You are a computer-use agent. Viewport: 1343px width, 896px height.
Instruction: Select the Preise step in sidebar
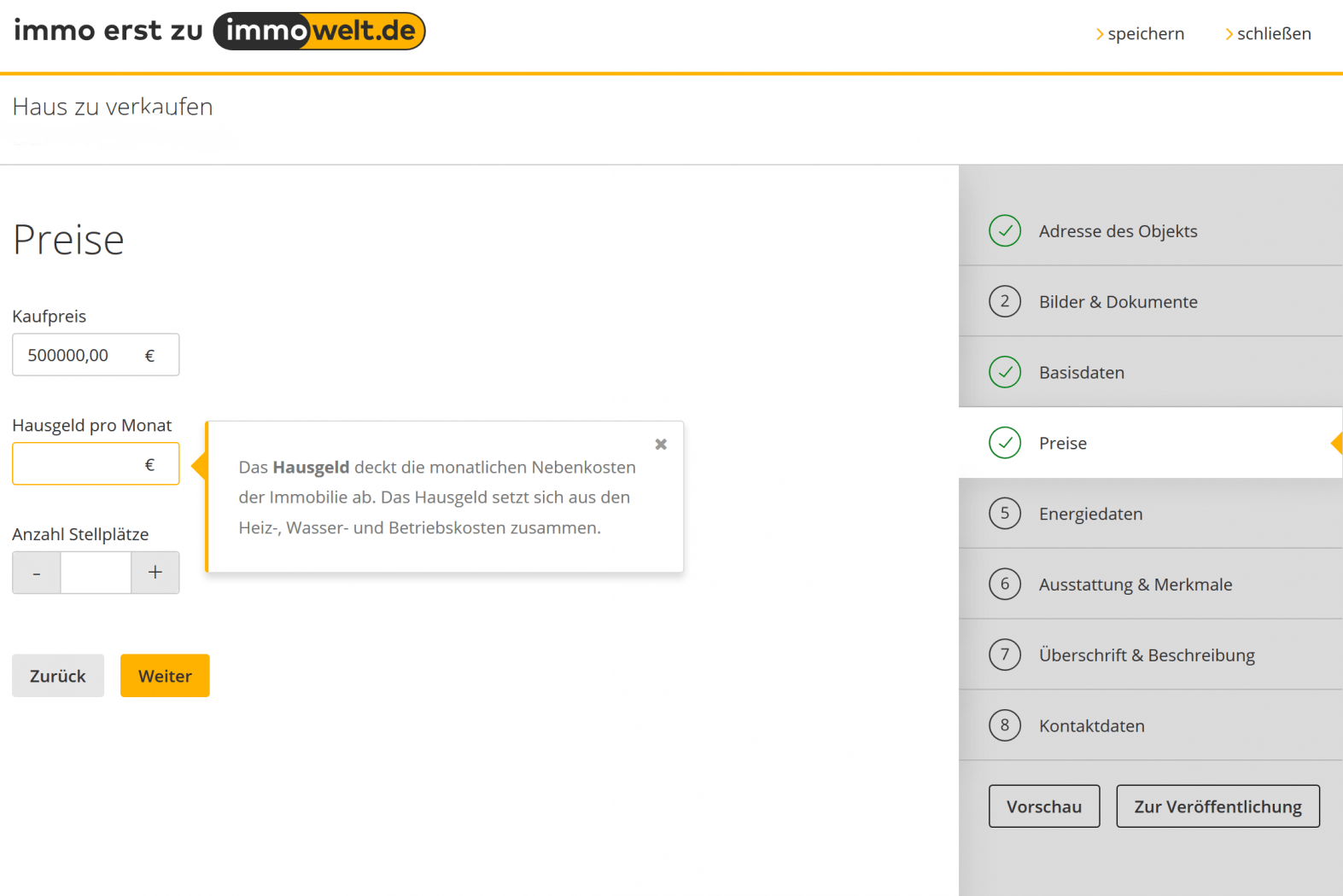click(1151, 443)
